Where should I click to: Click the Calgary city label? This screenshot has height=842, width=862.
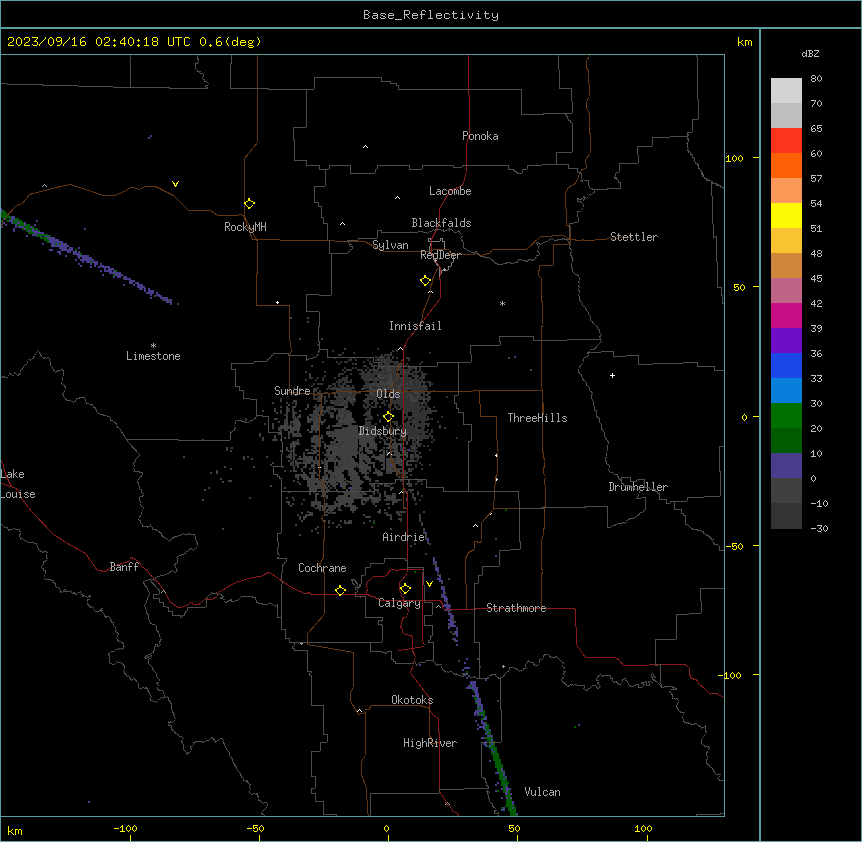399,603
